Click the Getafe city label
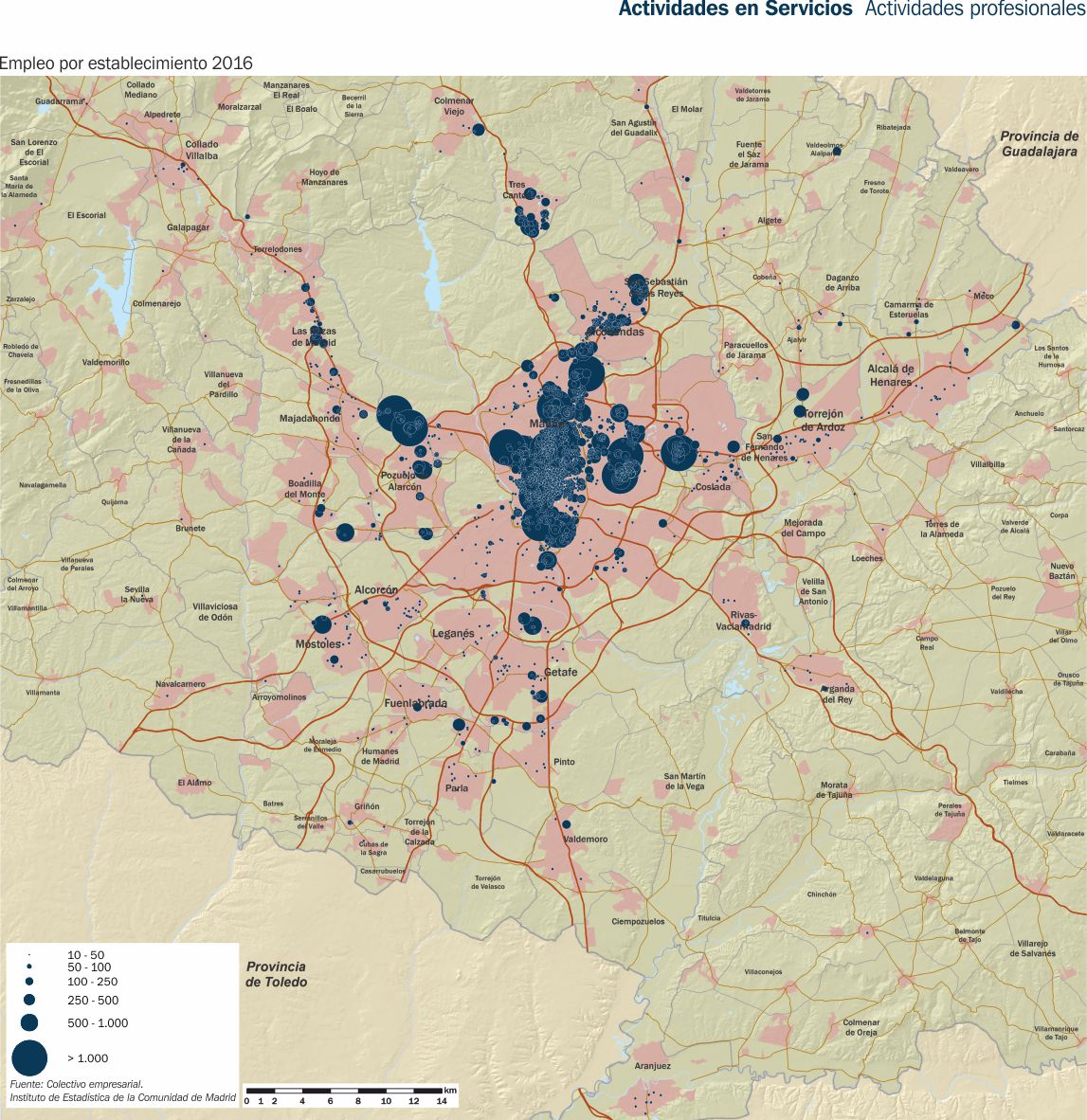The image size is (1087, 1120). [x=560, y=672]
